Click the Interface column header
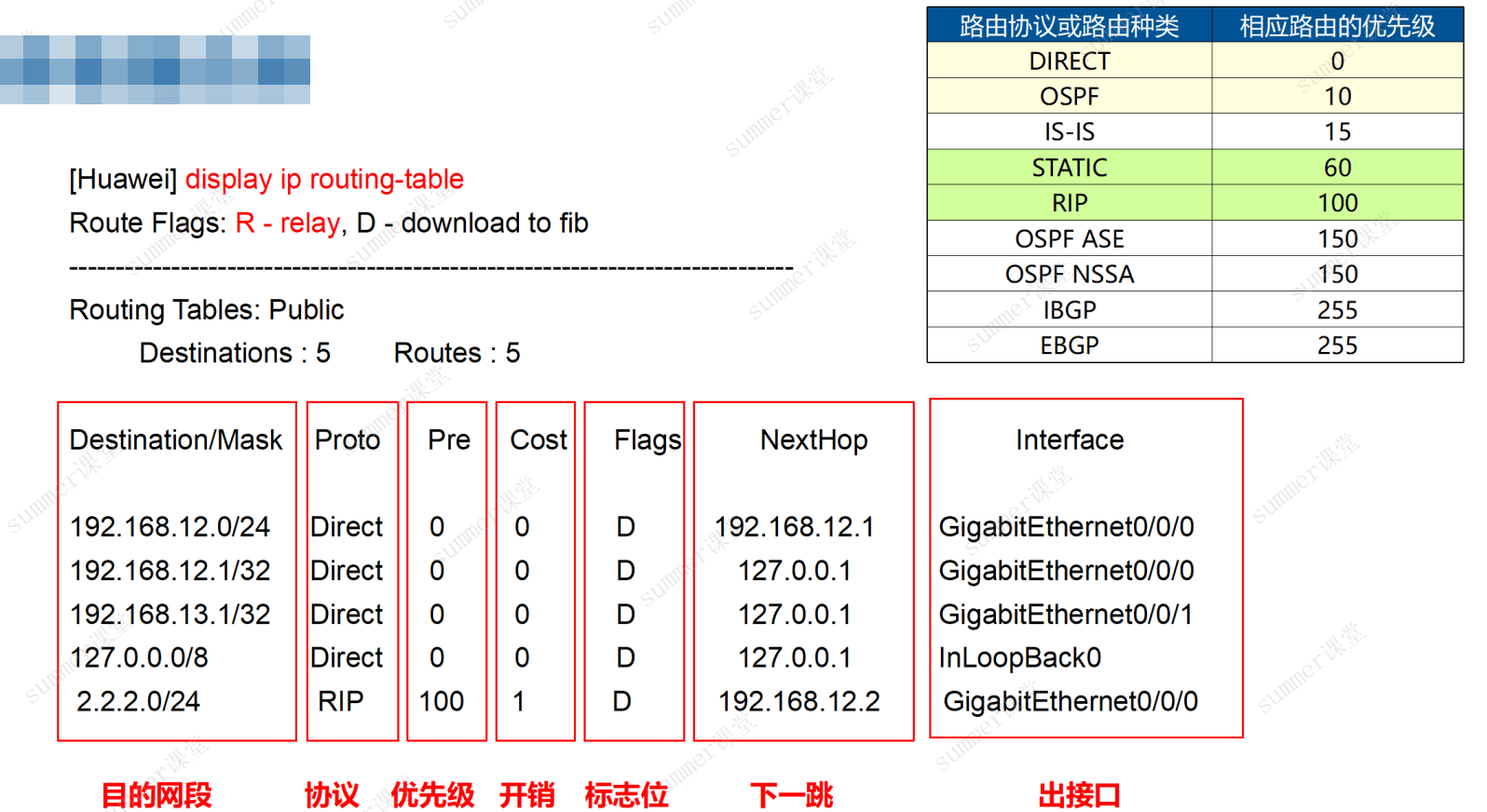This screenshot has width=1487, height=812. (1070, 440)
